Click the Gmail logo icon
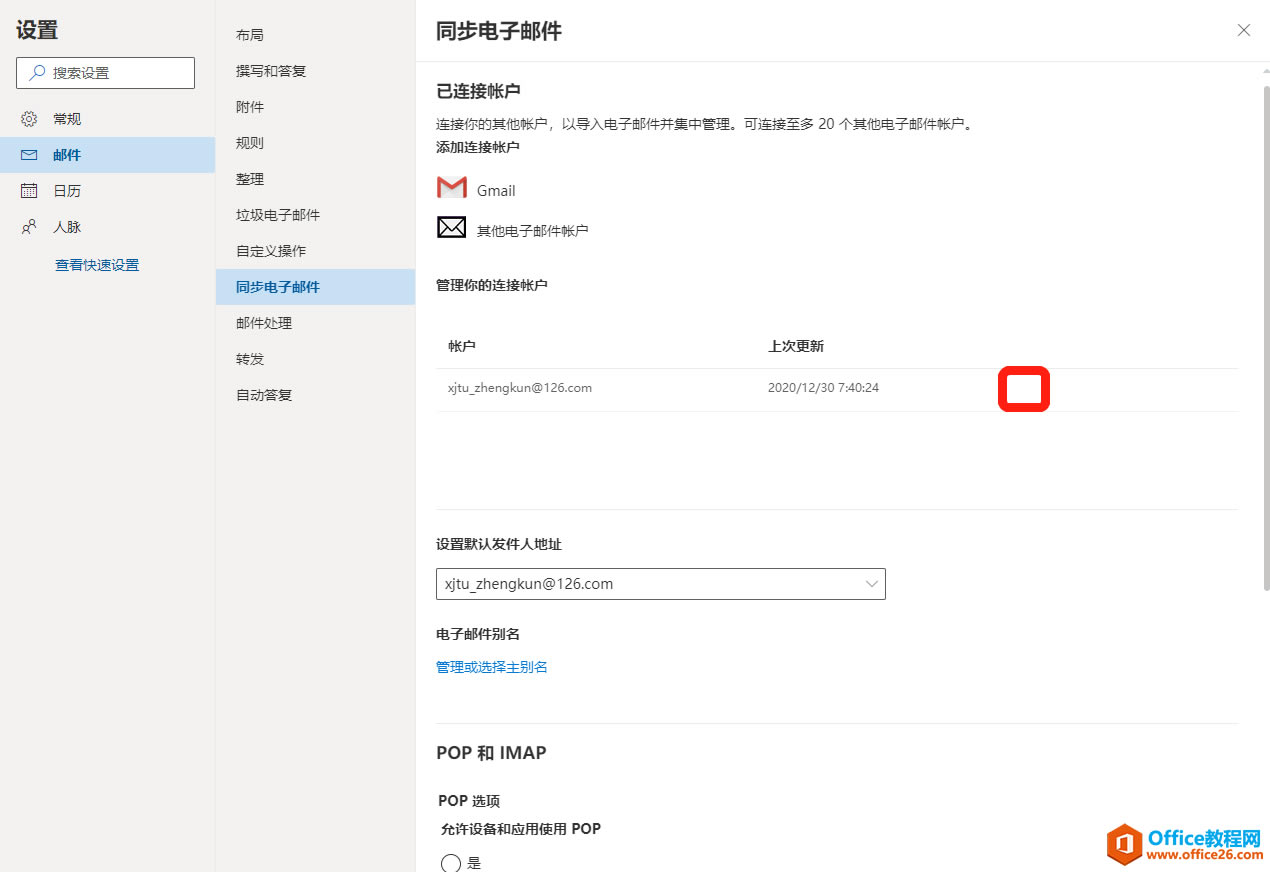 pos(452,188)
